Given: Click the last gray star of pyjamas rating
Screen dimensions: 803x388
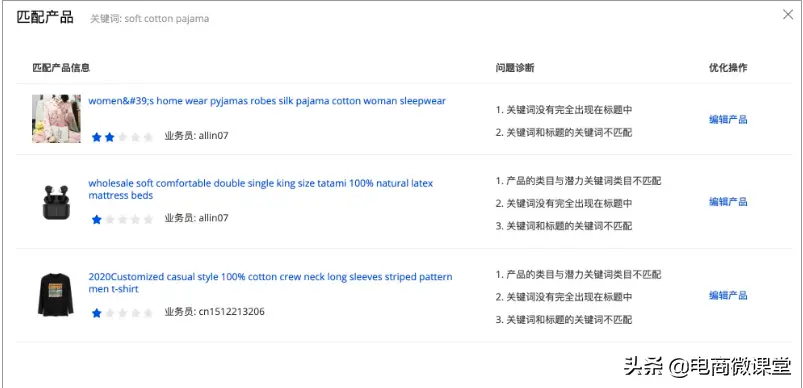Looking at the screenshot, I should pyautogui.click(x=149, y=137).
